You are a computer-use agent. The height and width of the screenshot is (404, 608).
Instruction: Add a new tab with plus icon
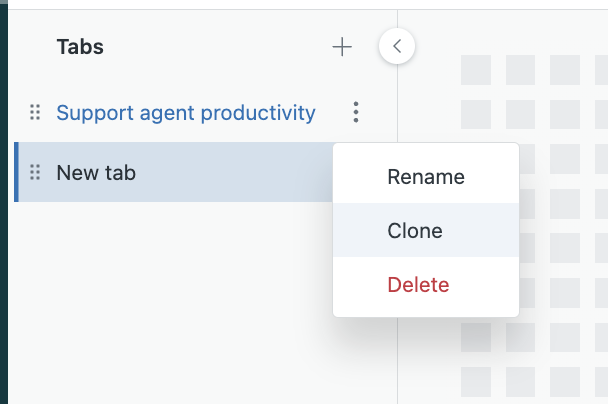tap(342, 47)
